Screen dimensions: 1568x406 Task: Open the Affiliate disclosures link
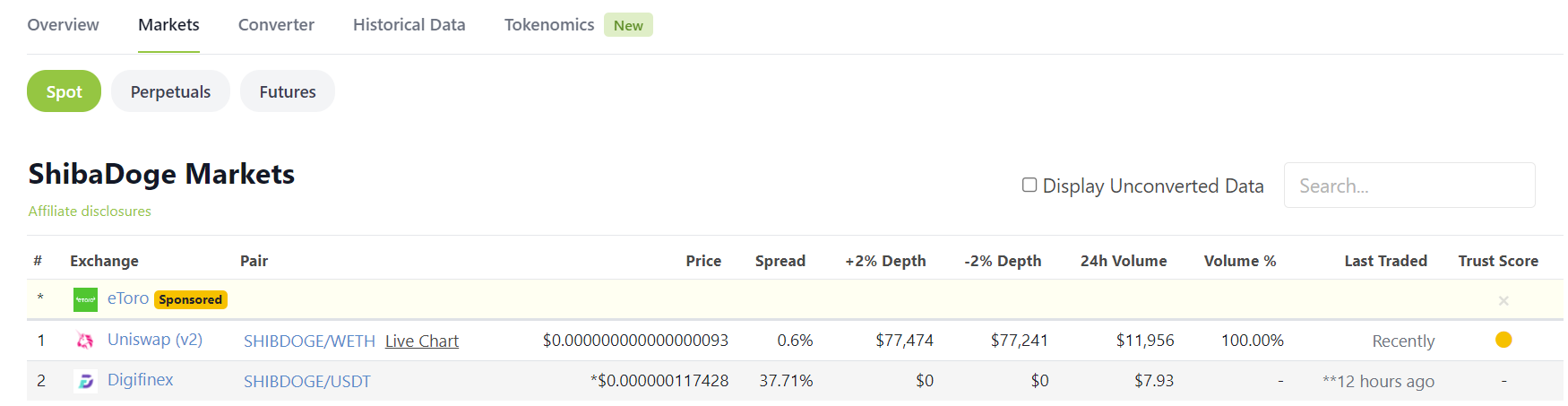[90, 212]
